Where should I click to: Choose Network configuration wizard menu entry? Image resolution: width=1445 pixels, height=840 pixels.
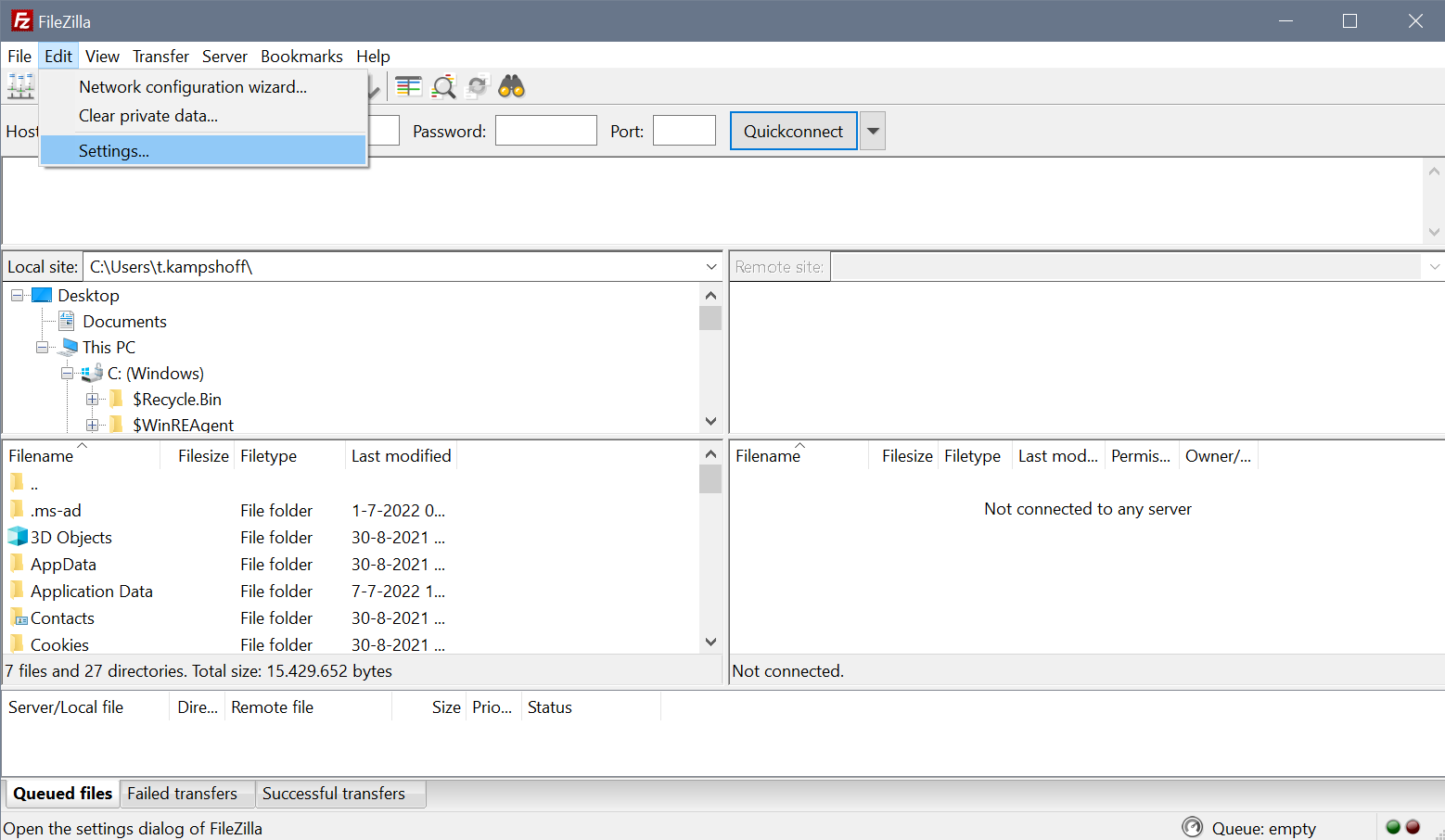pyautogui.click(x=204, y=87)
